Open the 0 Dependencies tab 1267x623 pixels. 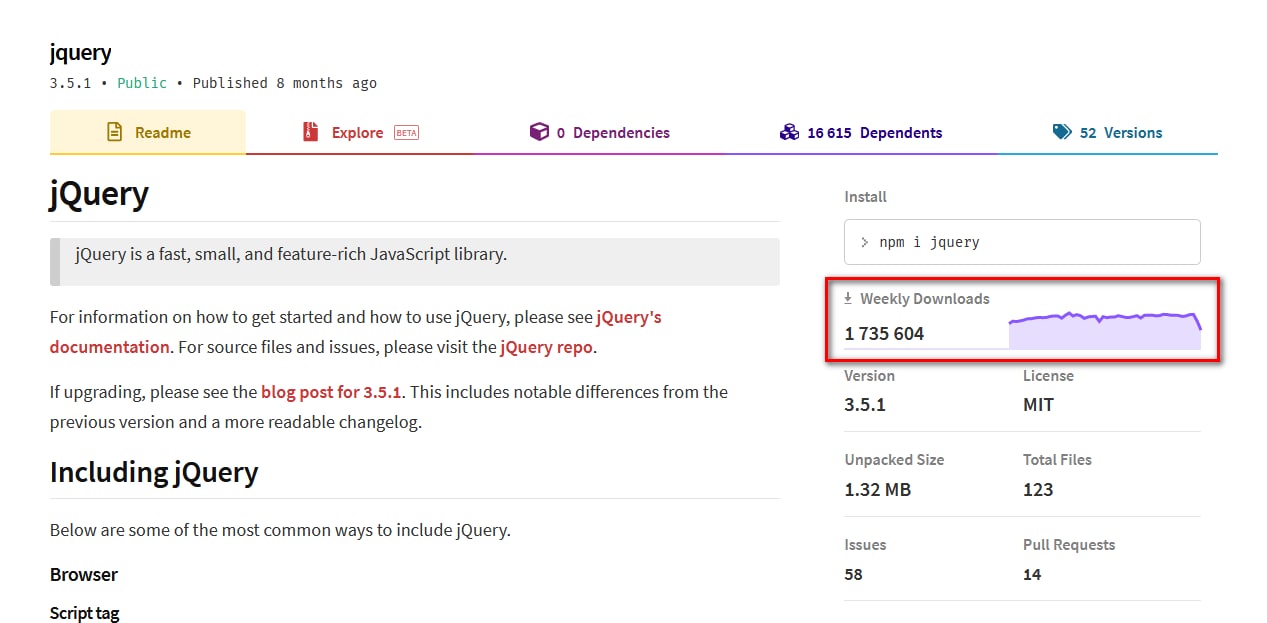coord(600,132)
